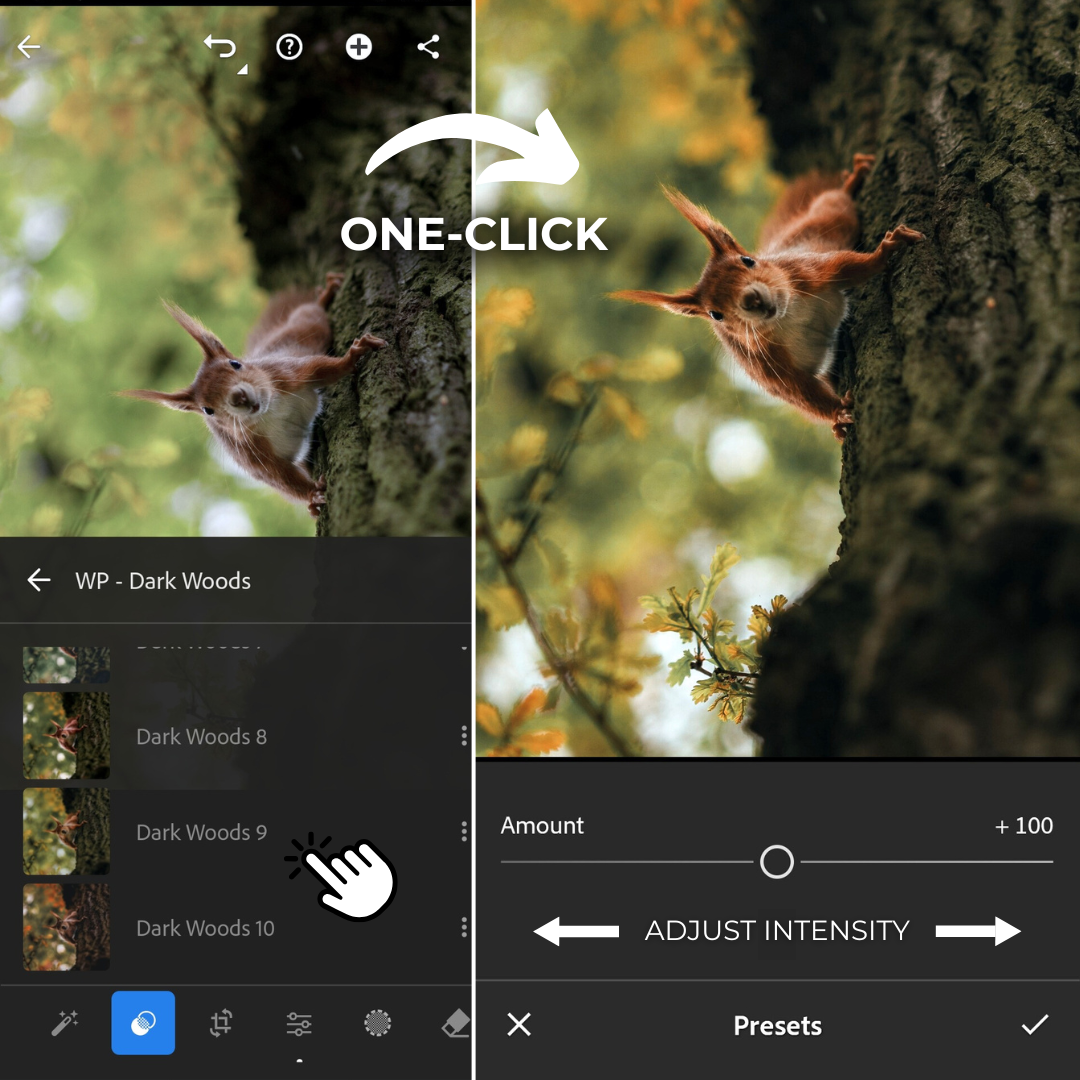
Task: Apply the Dark Woods 9 preset
Action: 201,832
